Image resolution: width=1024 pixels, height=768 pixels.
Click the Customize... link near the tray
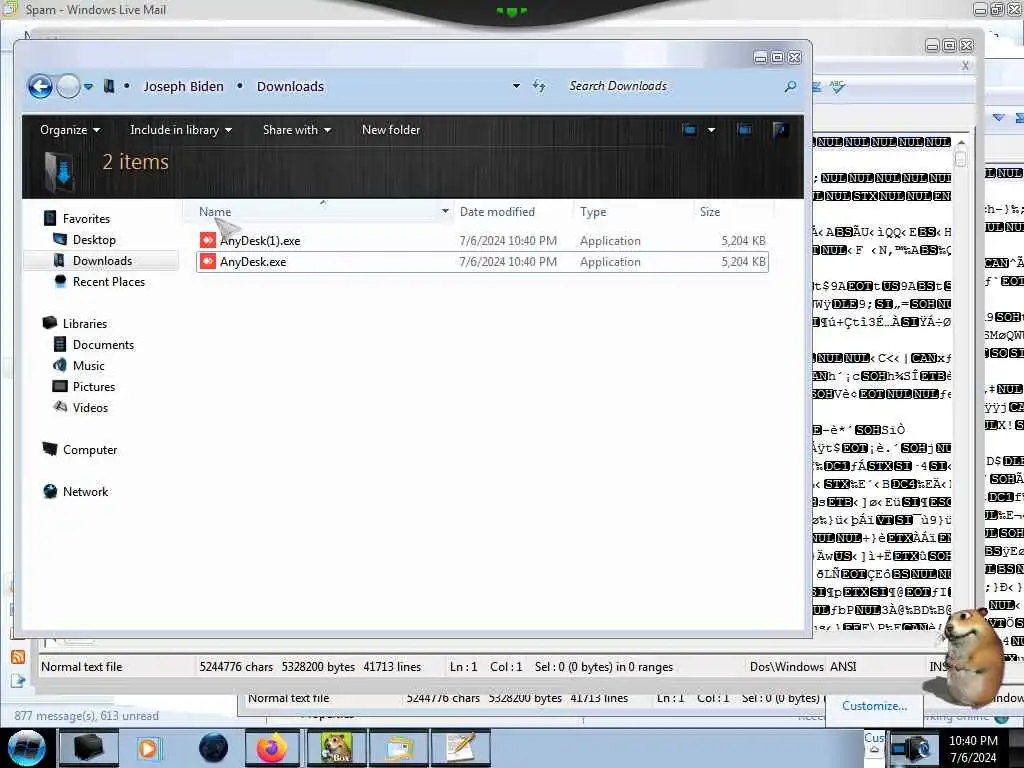click(874, 706)
